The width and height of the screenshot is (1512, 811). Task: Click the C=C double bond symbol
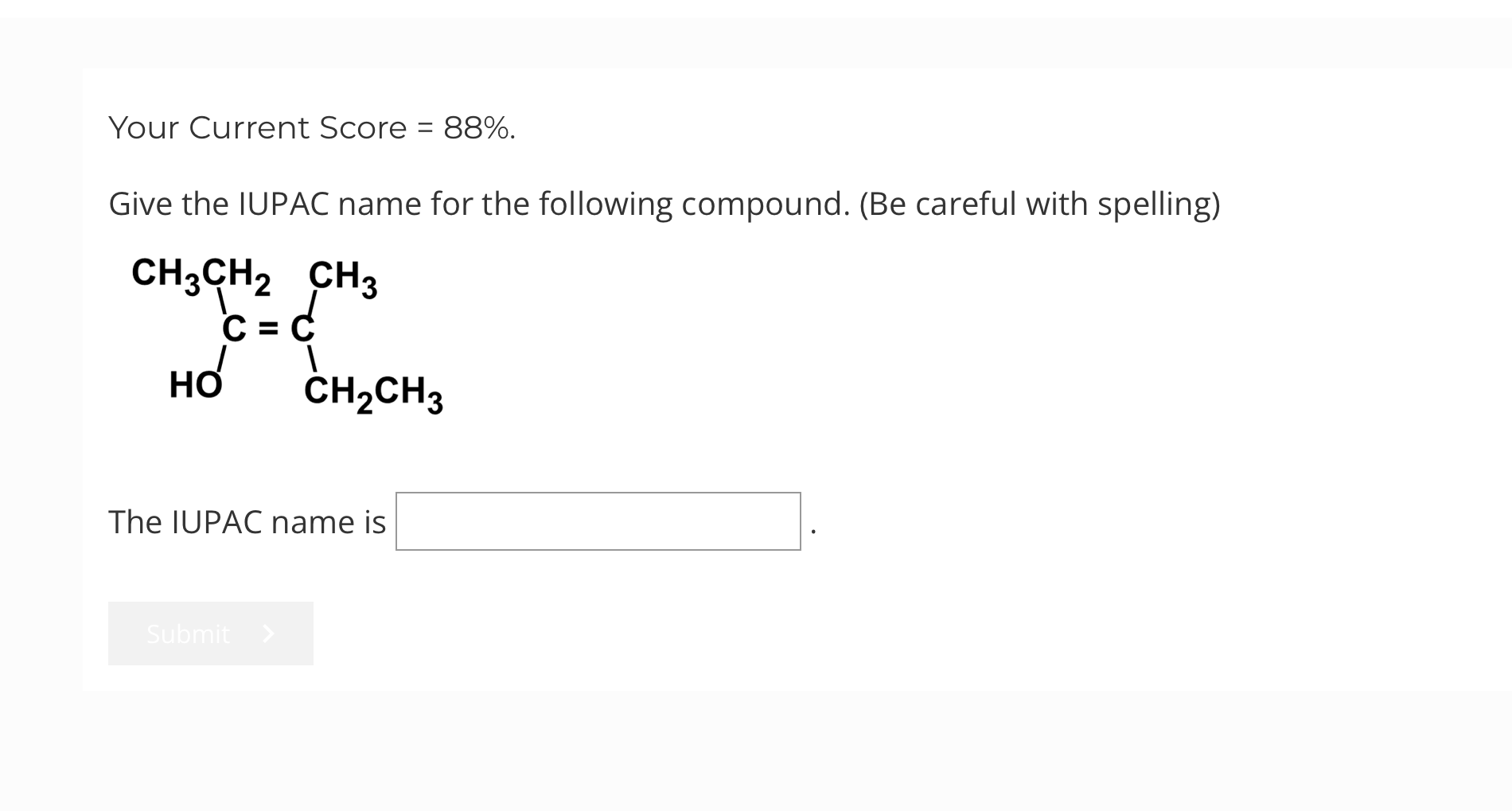[269, 327]
